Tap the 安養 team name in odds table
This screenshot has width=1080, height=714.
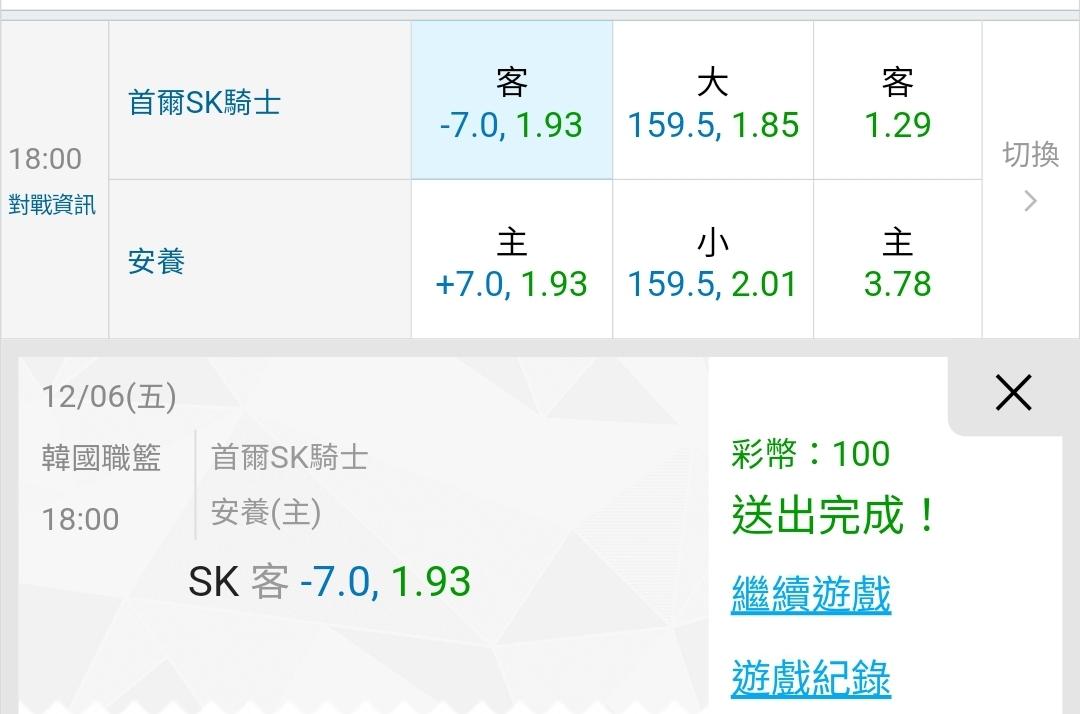(x=157, y=262)
